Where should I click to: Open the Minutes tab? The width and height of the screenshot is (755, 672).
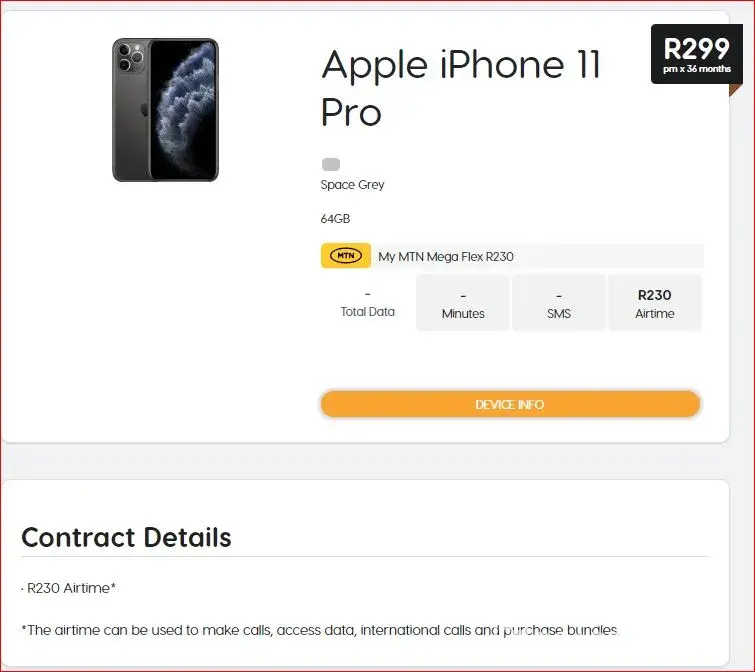point(463,304)
